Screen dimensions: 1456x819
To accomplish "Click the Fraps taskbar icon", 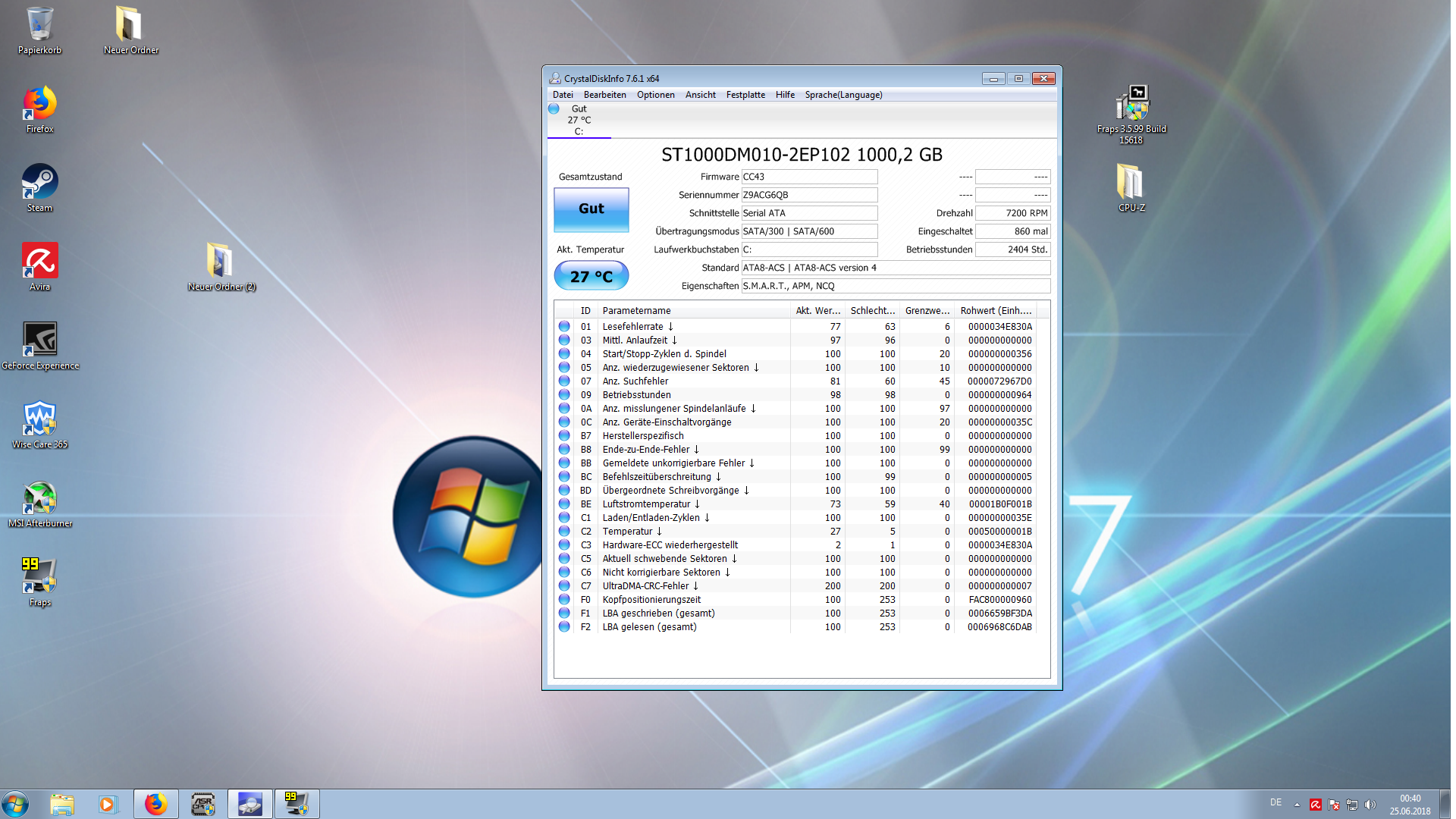I will [x=297, y=804].
